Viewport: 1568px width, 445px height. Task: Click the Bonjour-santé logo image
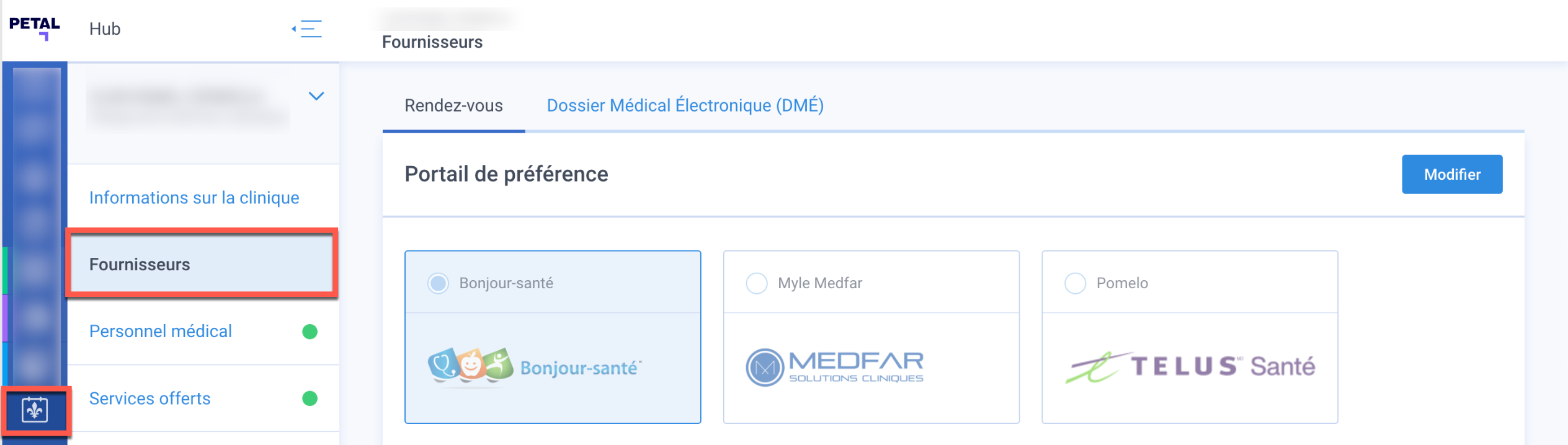pos(535,367)
